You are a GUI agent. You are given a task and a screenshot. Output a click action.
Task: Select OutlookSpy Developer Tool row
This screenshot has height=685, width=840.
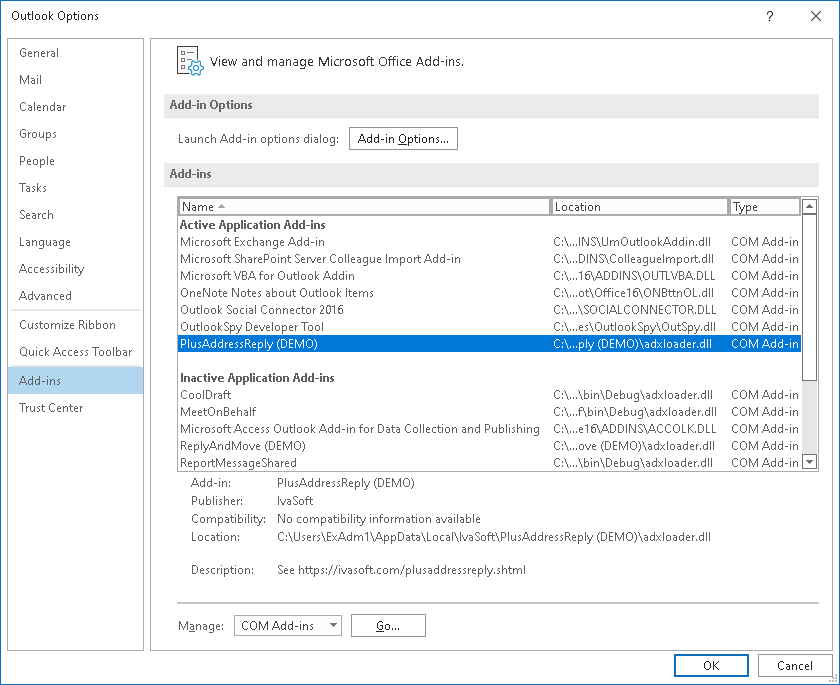click(x=489, y=327)
